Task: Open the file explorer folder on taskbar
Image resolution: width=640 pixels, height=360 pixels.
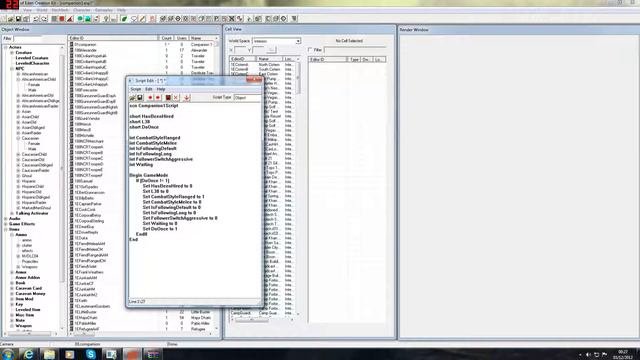Action: [x=49, y=354]
